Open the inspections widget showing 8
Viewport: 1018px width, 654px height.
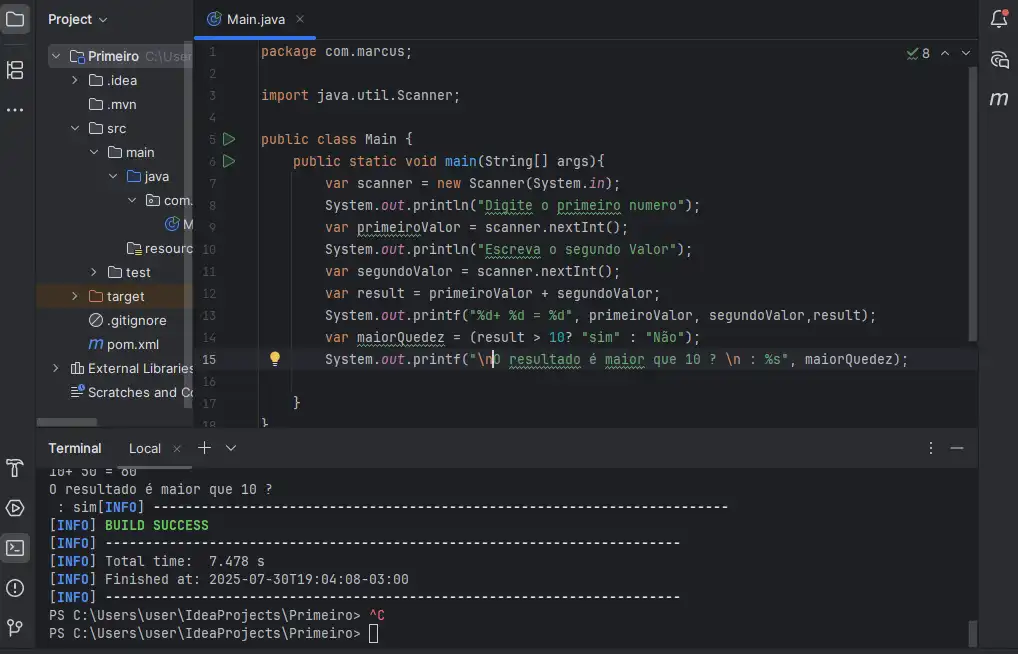tap(918, 53)
